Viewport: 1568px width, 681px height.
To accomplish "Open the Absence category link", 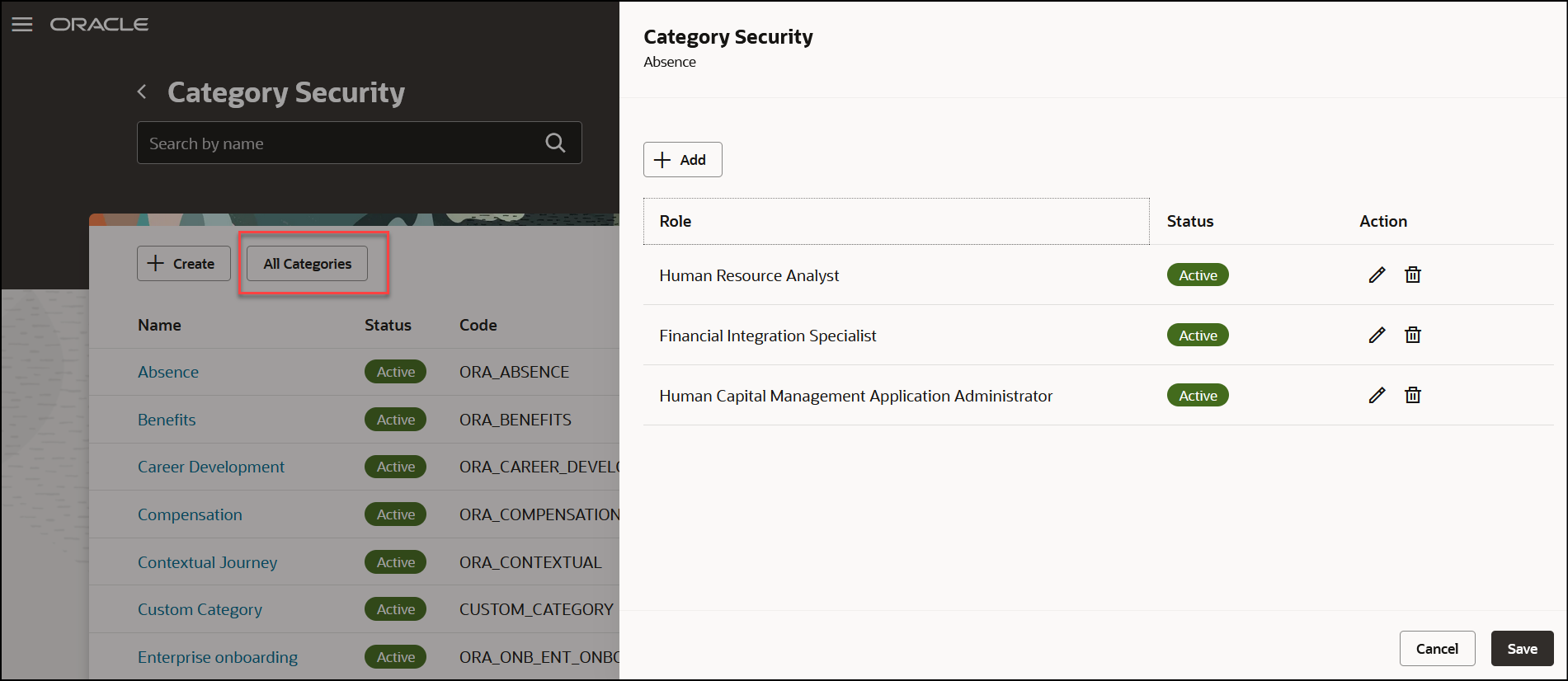I will (168, 372).
